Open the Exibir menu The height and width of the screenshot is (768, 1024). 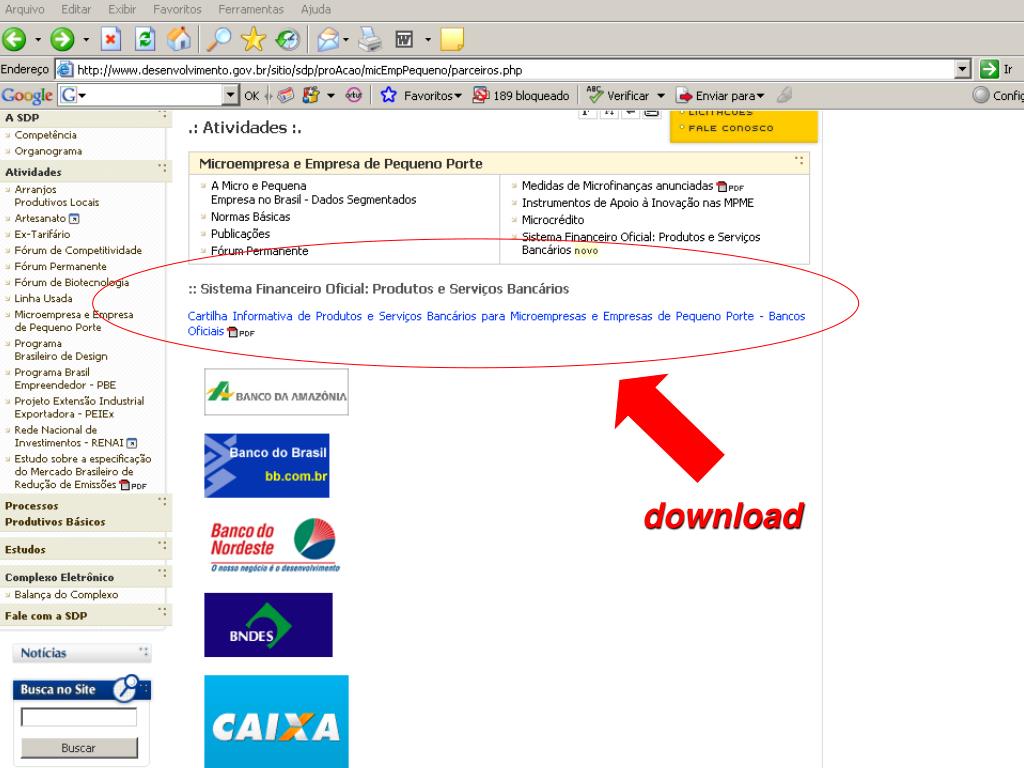[x=122, y=9]
